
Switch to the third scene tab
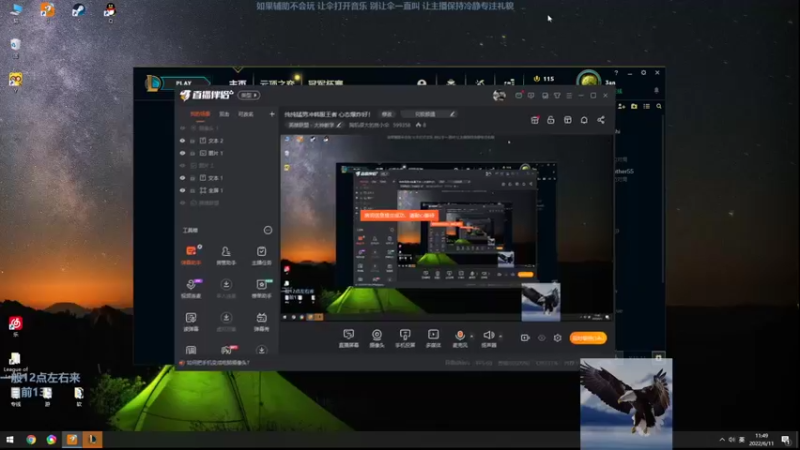coord(246,114)
